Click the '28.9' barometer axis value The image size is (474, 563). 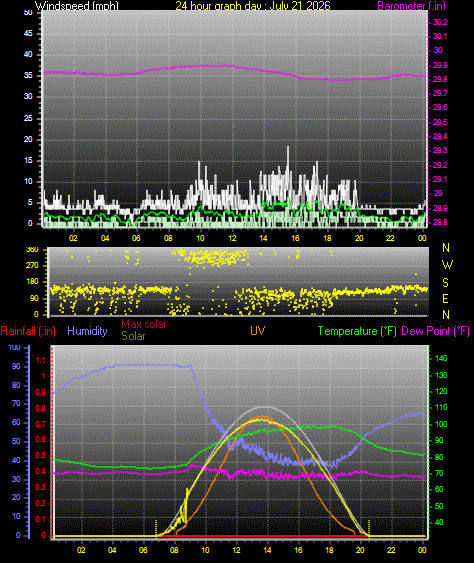click(440, 208)
